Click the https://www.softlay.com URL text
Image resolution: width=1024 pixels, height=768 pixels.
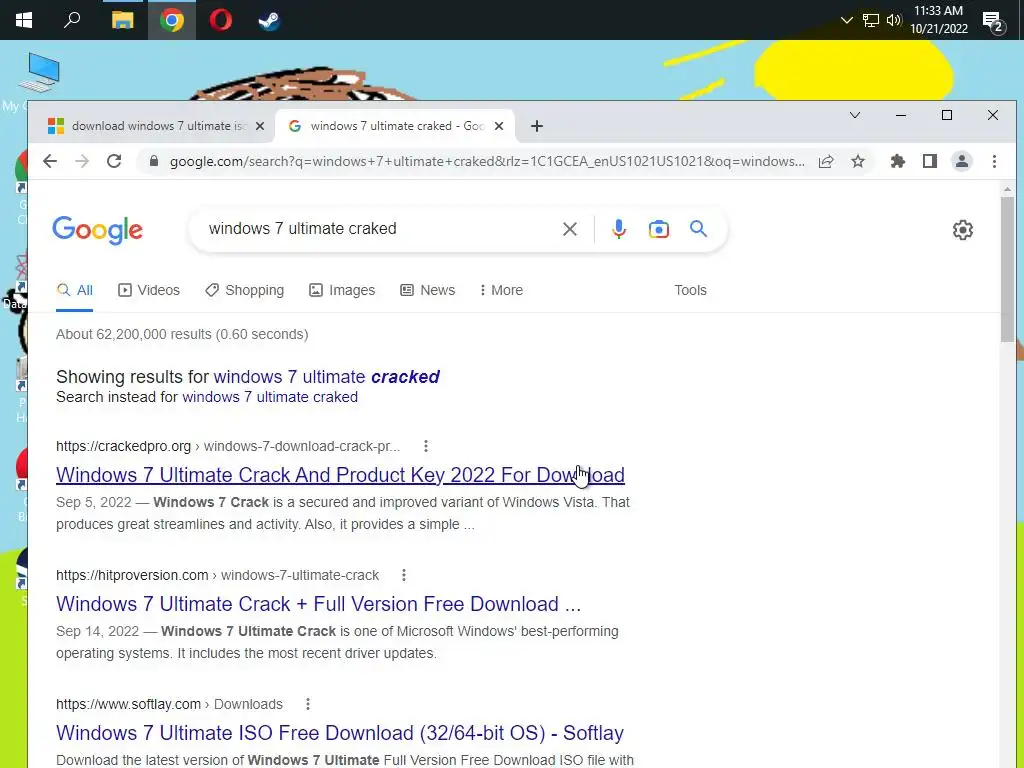pos(129,704)
